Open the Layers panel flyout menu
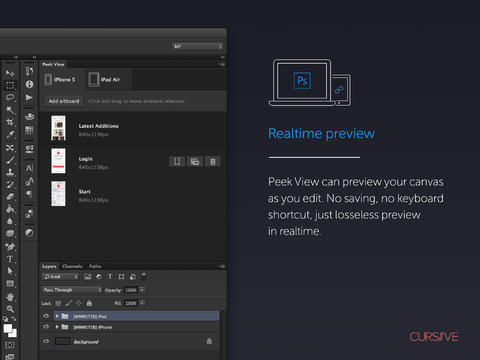Image resolution: width=480 pixels, height=360 pixels. tap(222, 266)
